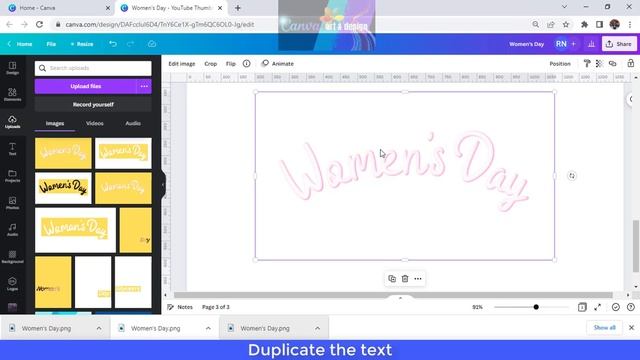The width and height of the screenshot is (640, 360).
Task: Click the rotate handle beside the image
Action: point(572,176)
